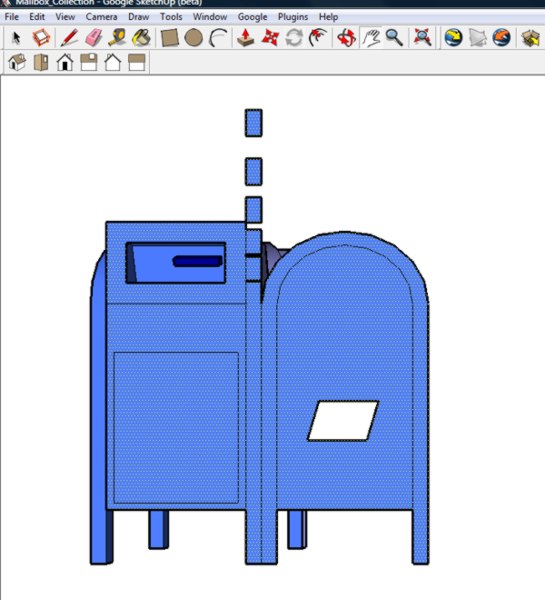Switch to Iso view
The image size is (545, 600).
17,62
